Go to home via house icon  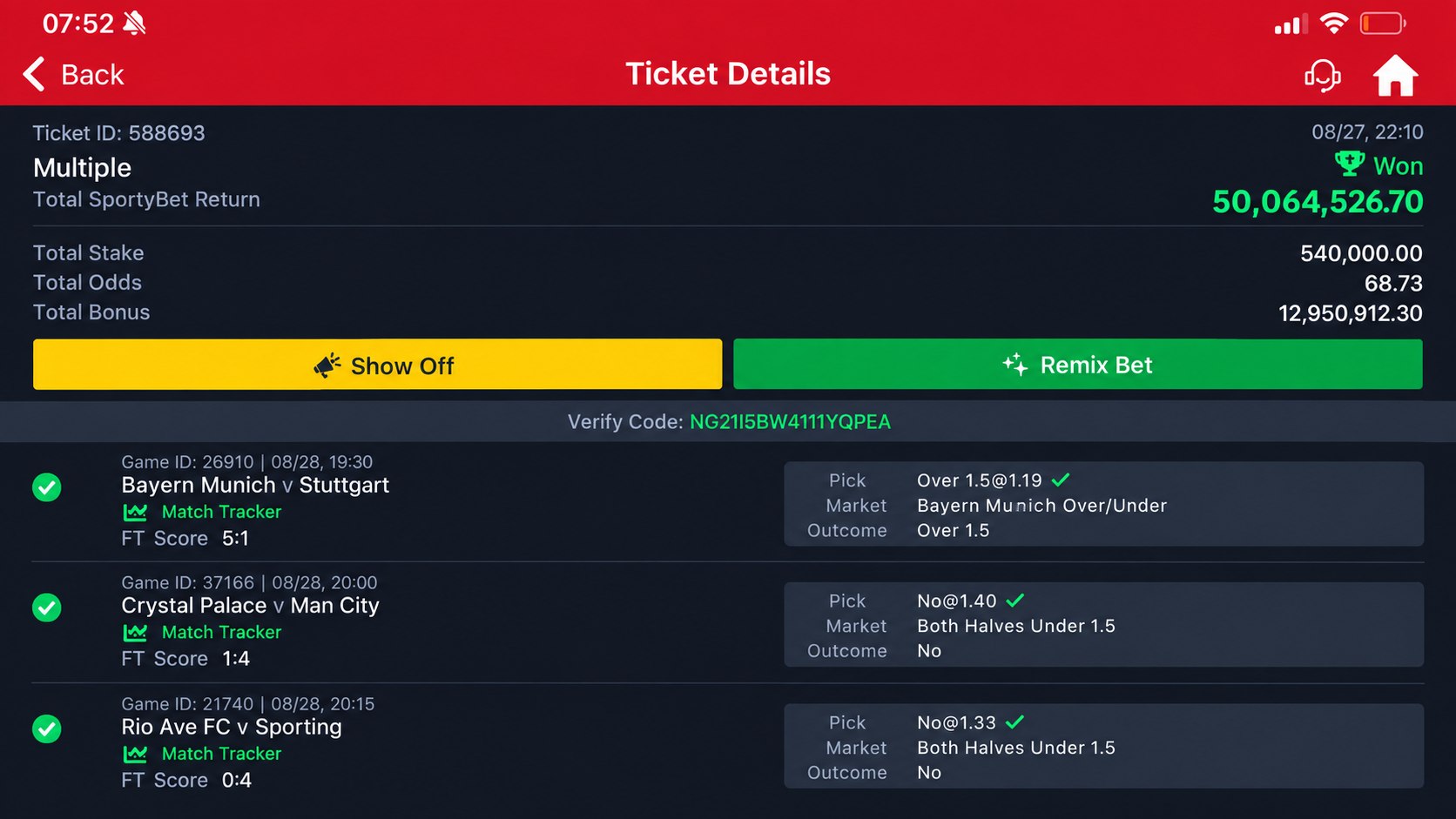click(x=1396, y=76)
